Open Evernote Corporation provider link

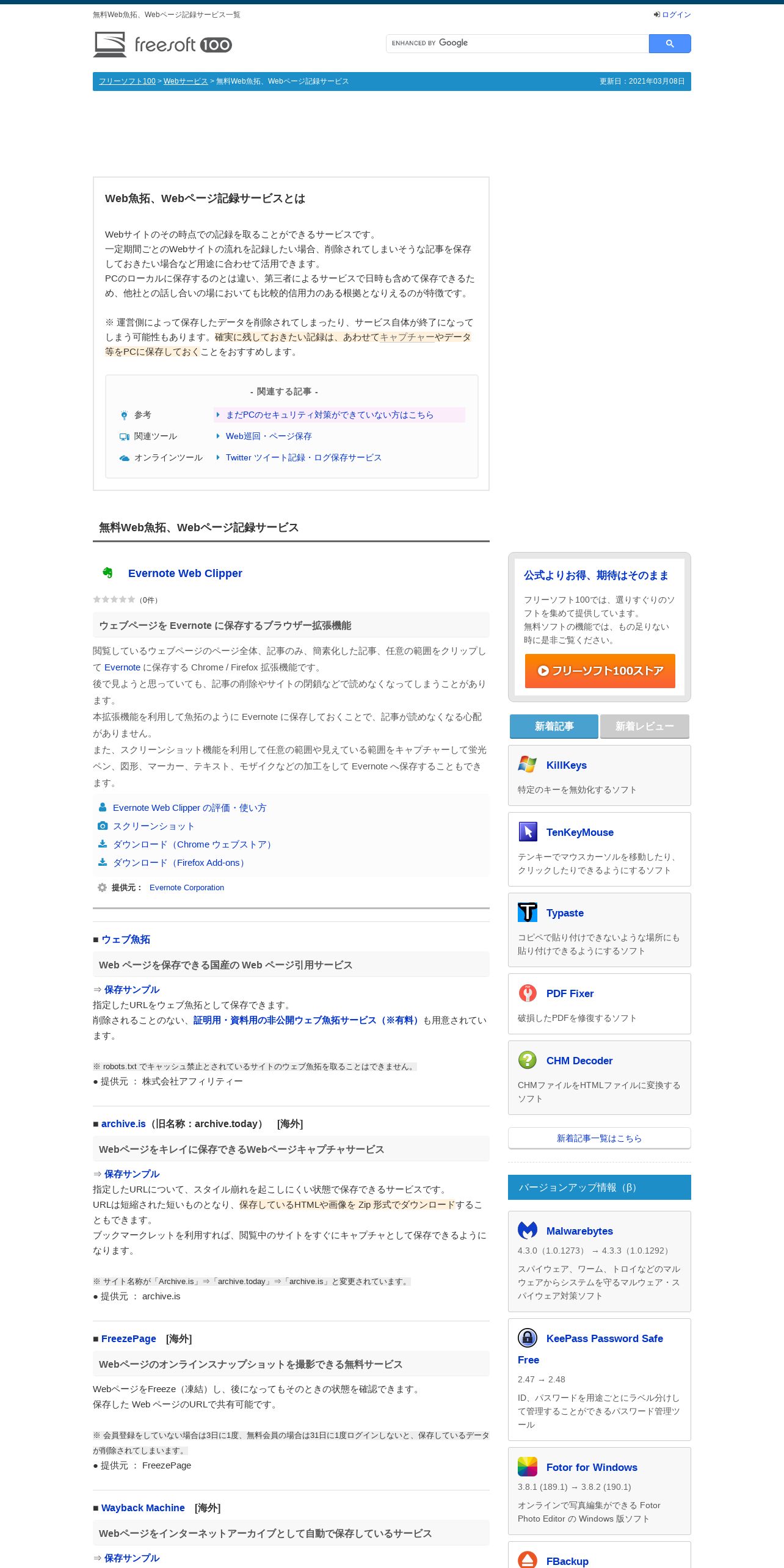click(187, 888)
